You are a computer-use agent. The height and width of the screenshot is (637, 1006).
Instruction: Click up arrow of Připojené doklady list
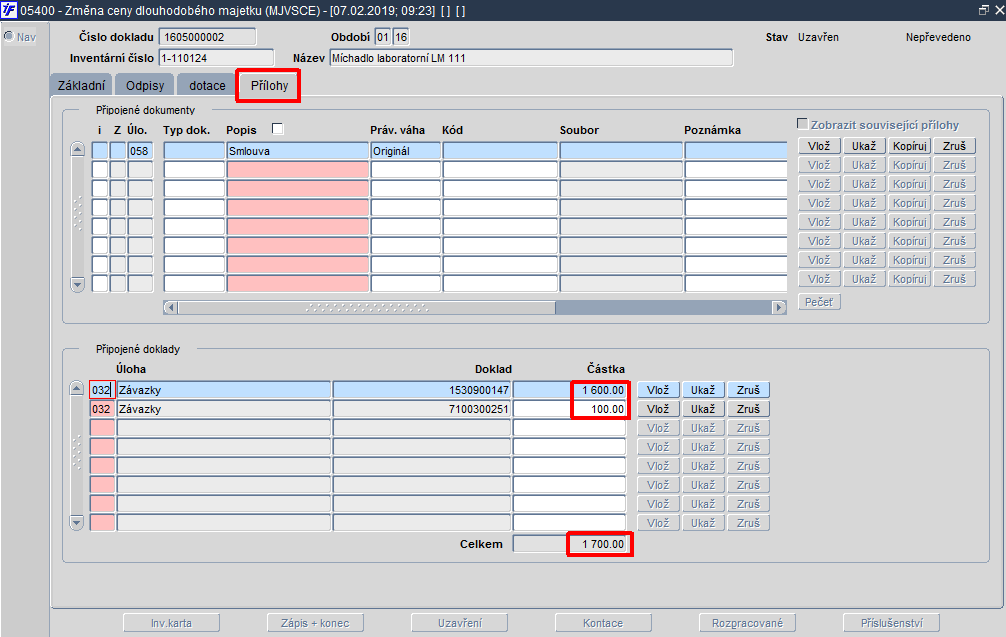point(76,388)
